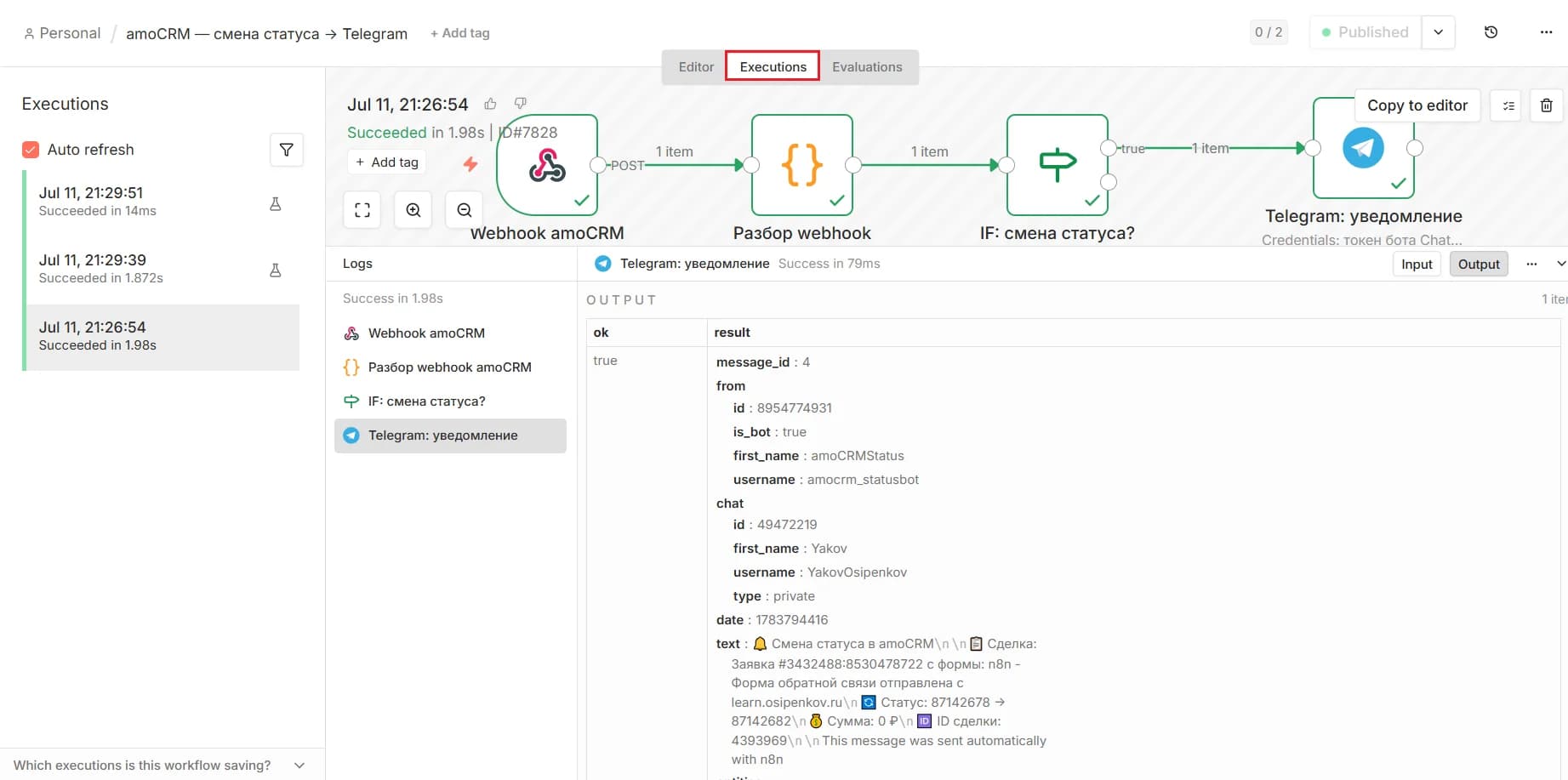This screenshot has width=1568, height=780.
Task: Open workflow history clock icon
Action: [x=1491, y=32]
